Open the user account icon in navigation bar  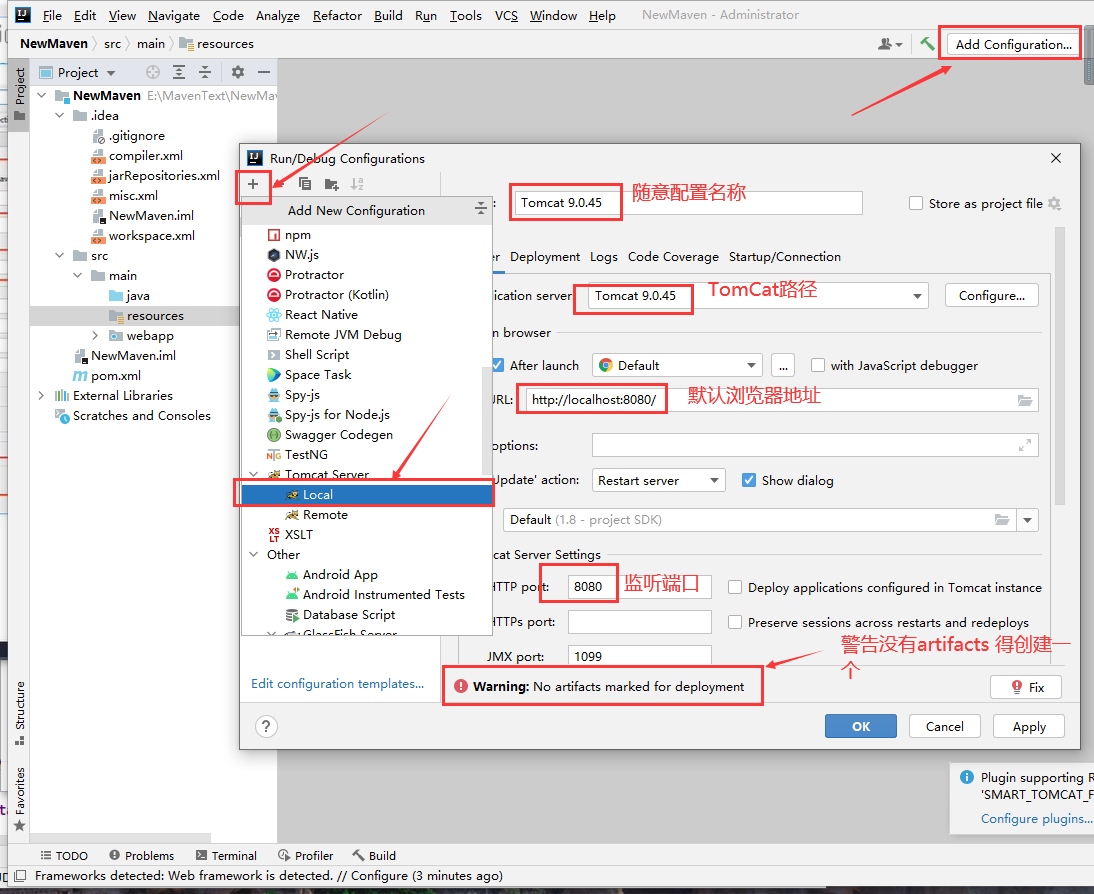[890, 44]
